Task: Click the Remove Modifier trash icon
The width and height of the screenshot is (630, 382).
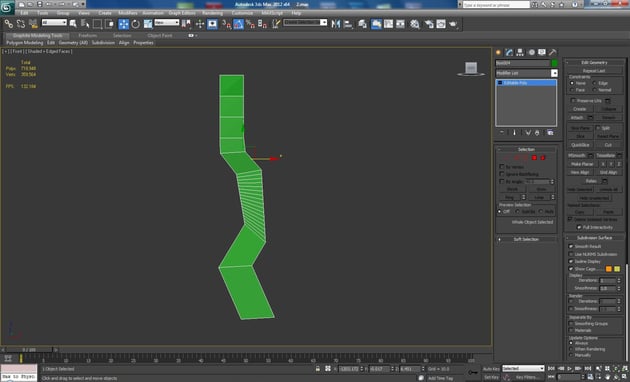Action: click(x=537, y=133)
